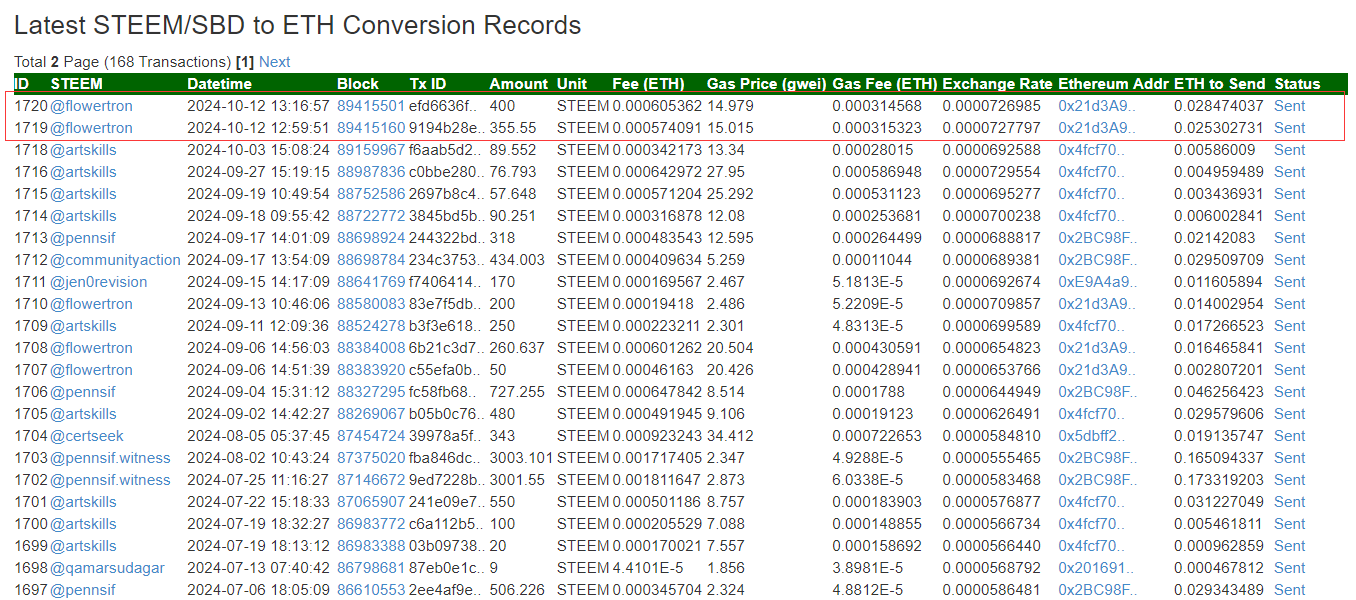Click current page number [1]
Image resolution: width=1356 pixels, height=600 pixels.
tap(245, 62)
